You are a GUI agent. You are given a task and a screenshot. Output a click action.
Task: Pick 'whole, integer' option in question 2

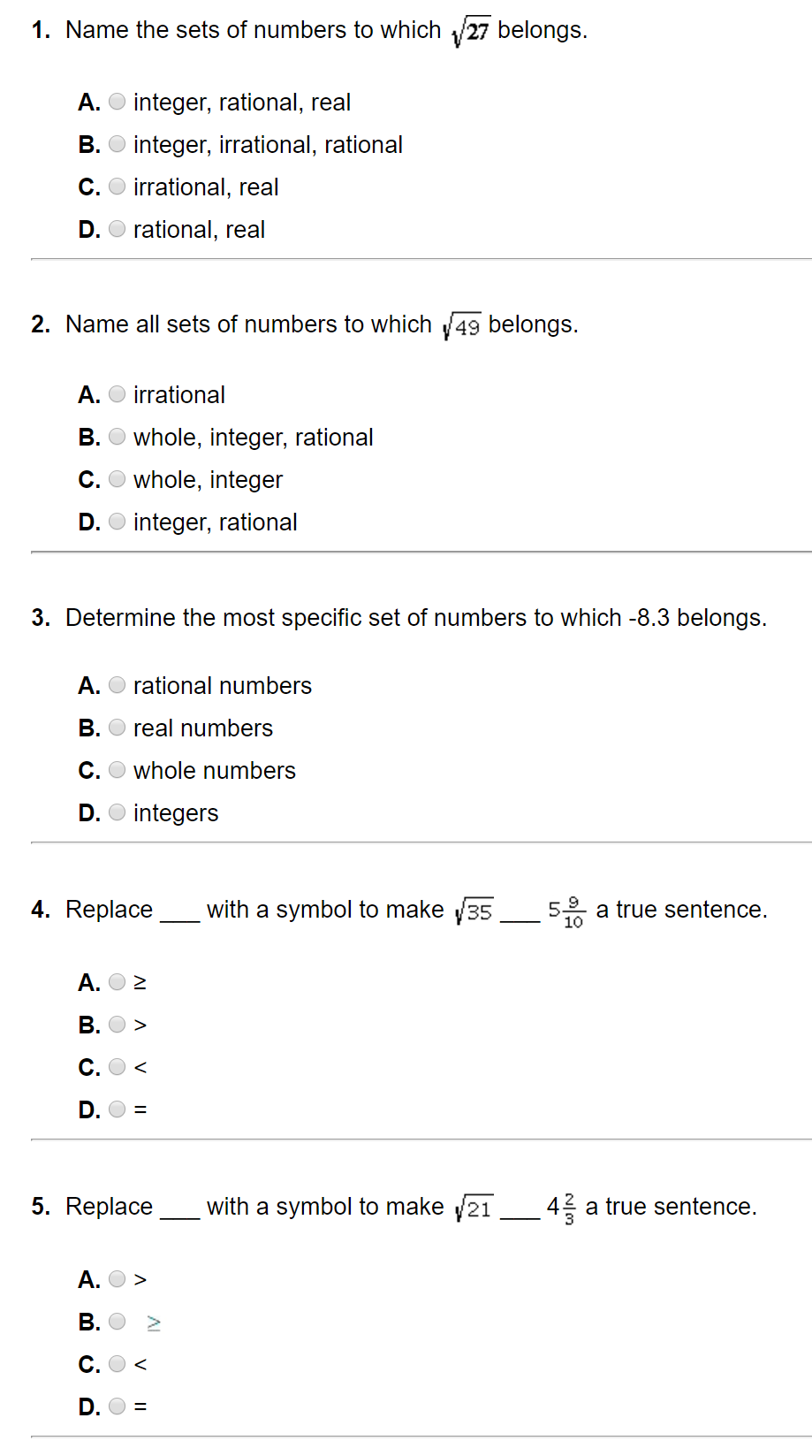click(x=118, y=479)
